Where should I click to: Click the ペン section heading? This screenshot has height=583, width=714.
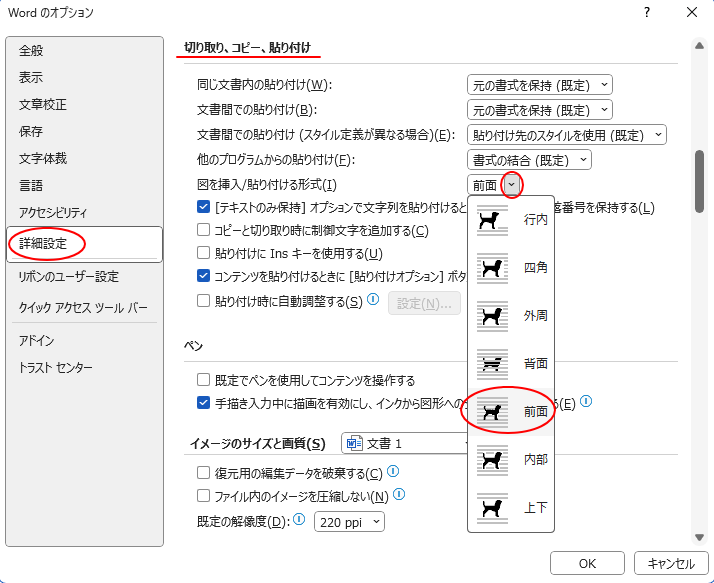194,346
